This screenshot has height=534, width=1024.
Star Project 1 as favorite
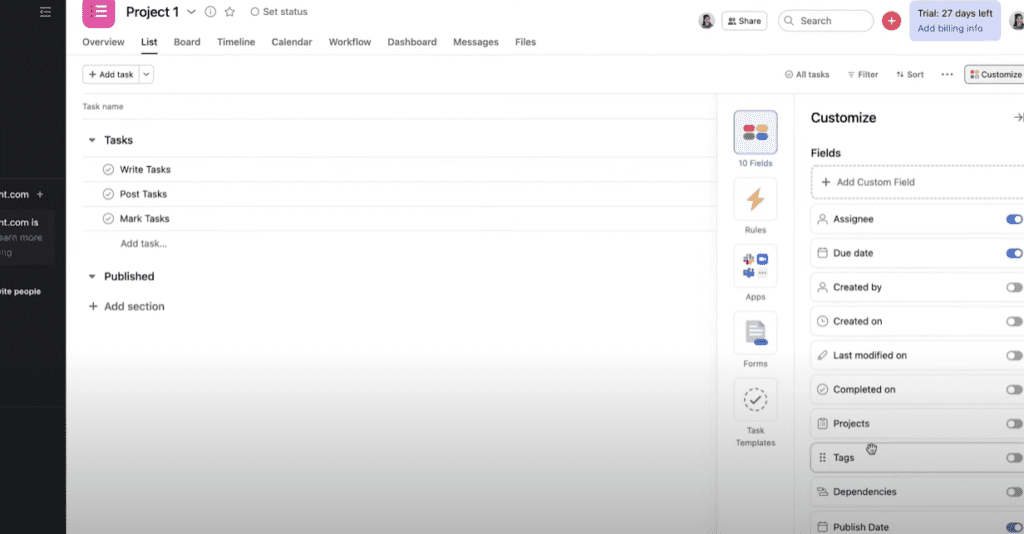coord(229,12)
